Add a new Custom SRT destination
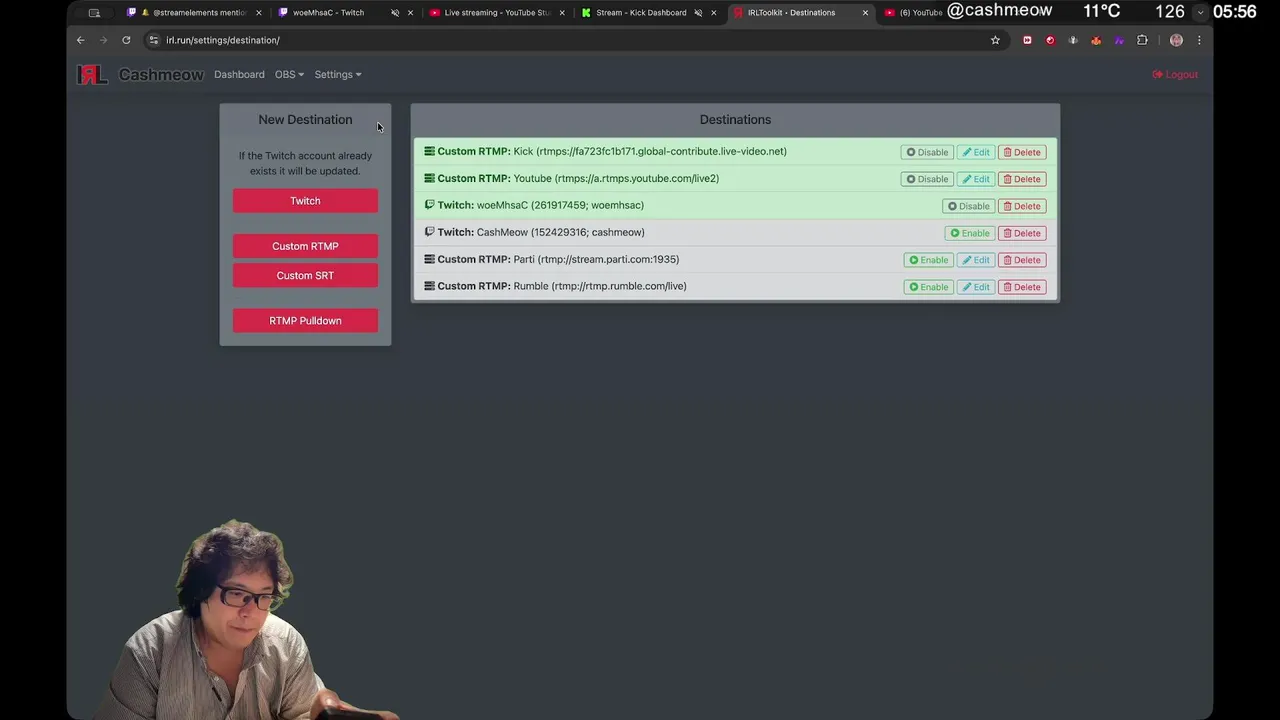The width and height of the screenshot is (1280, 720). click(x=305, y=275)
